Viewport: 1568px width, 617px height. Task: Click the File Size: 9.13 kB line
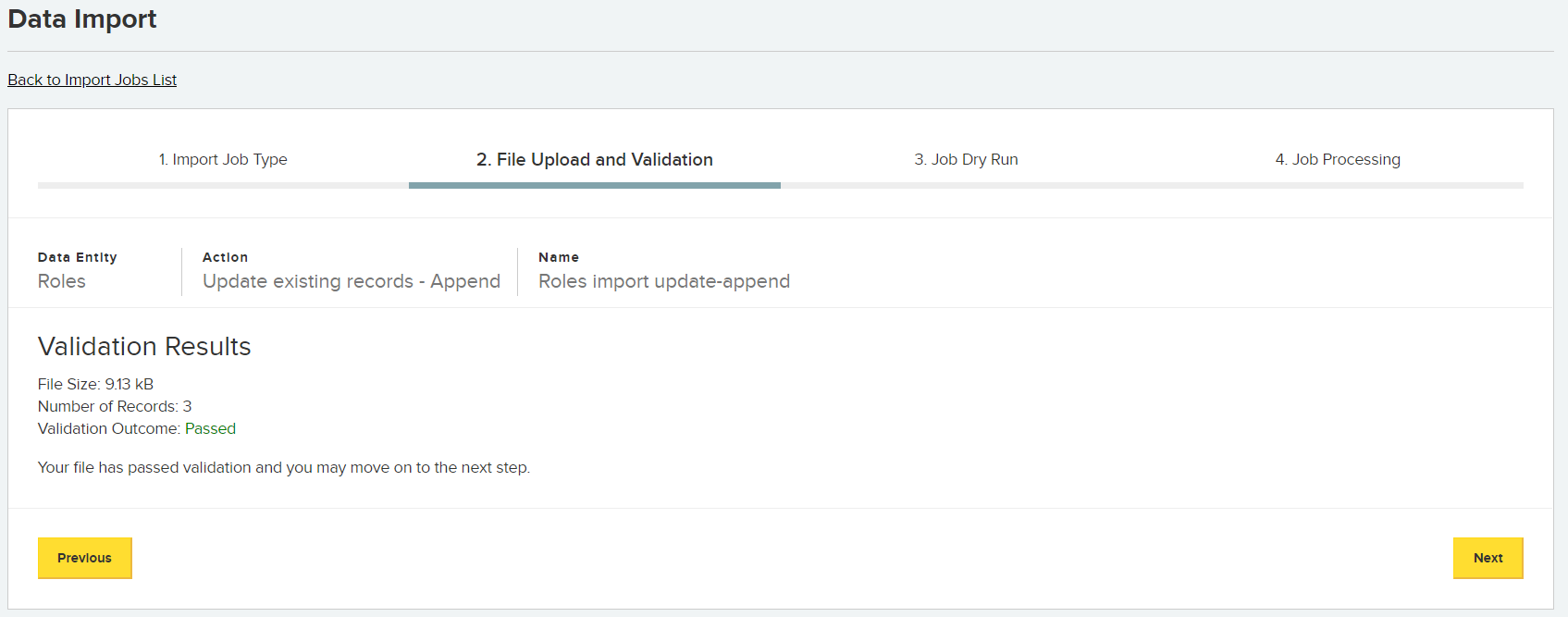(x=95, y=384)
